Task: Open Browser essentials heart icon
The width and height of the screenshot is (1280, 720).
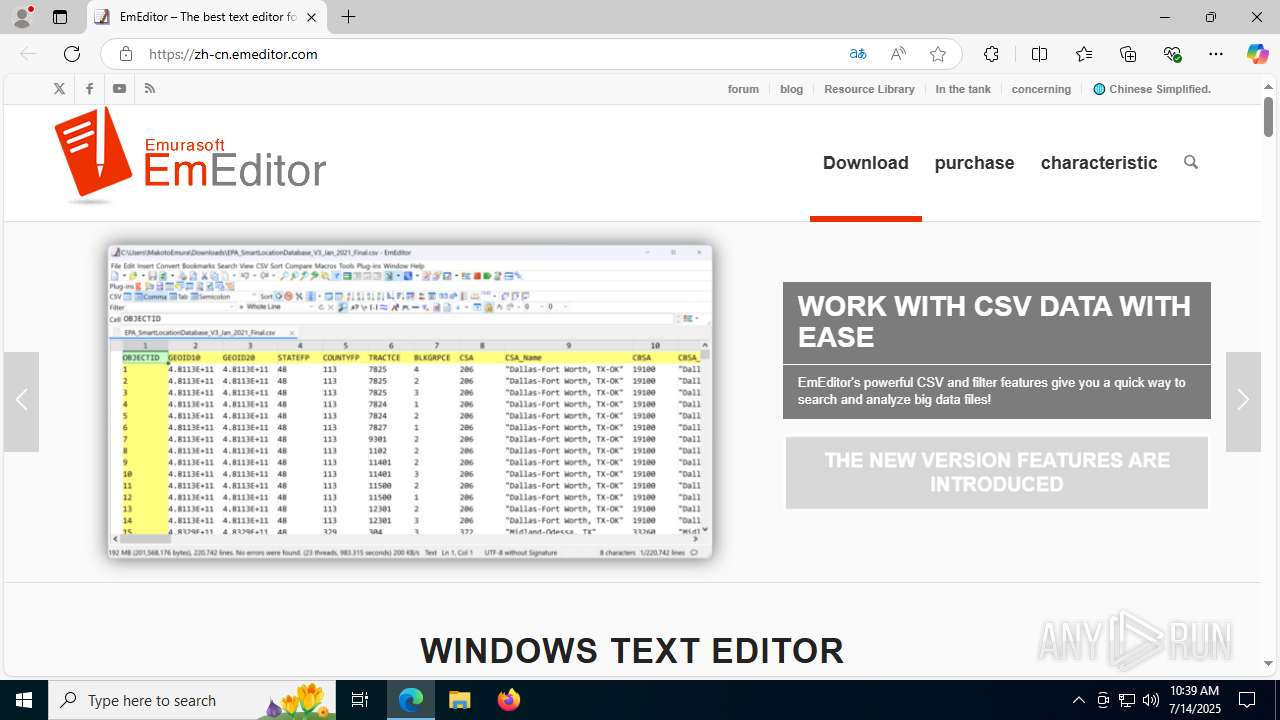Action: tap(1172, 54)
